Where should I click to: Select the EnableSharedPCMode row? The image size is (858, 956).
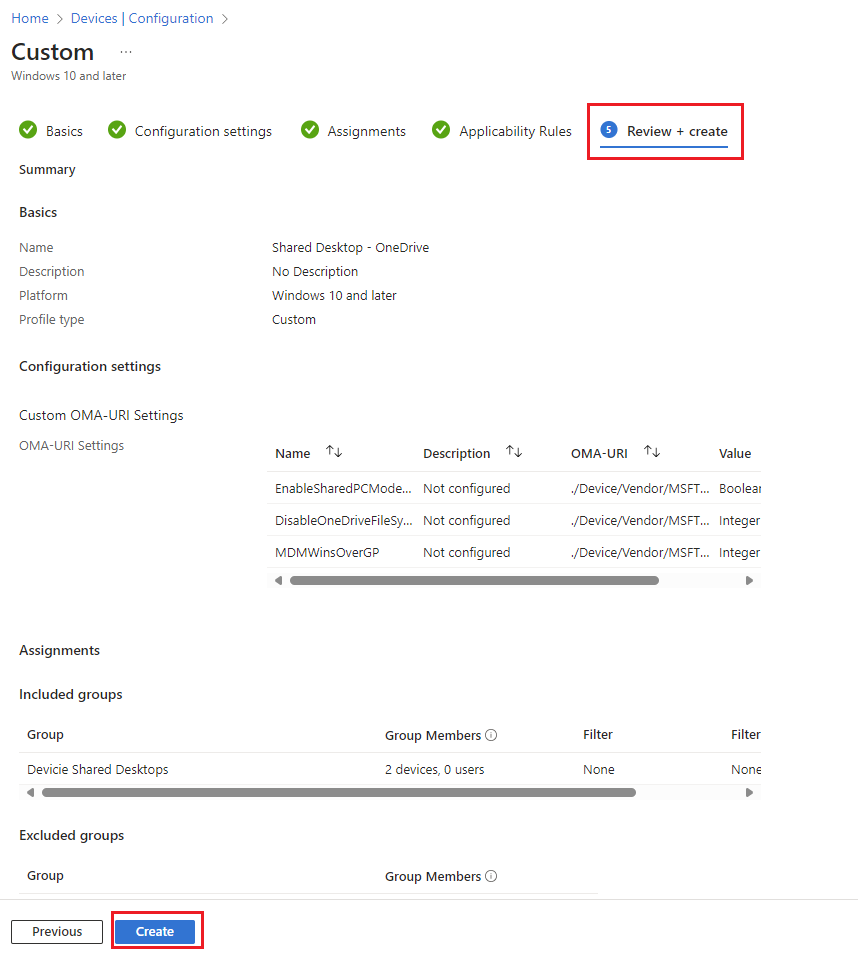(x=343, y=489)
